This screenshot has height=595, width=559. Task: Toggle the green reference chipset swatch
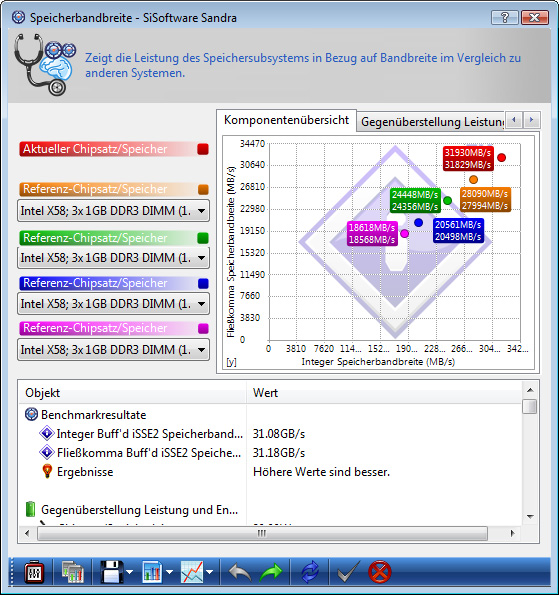click(203, 238)
